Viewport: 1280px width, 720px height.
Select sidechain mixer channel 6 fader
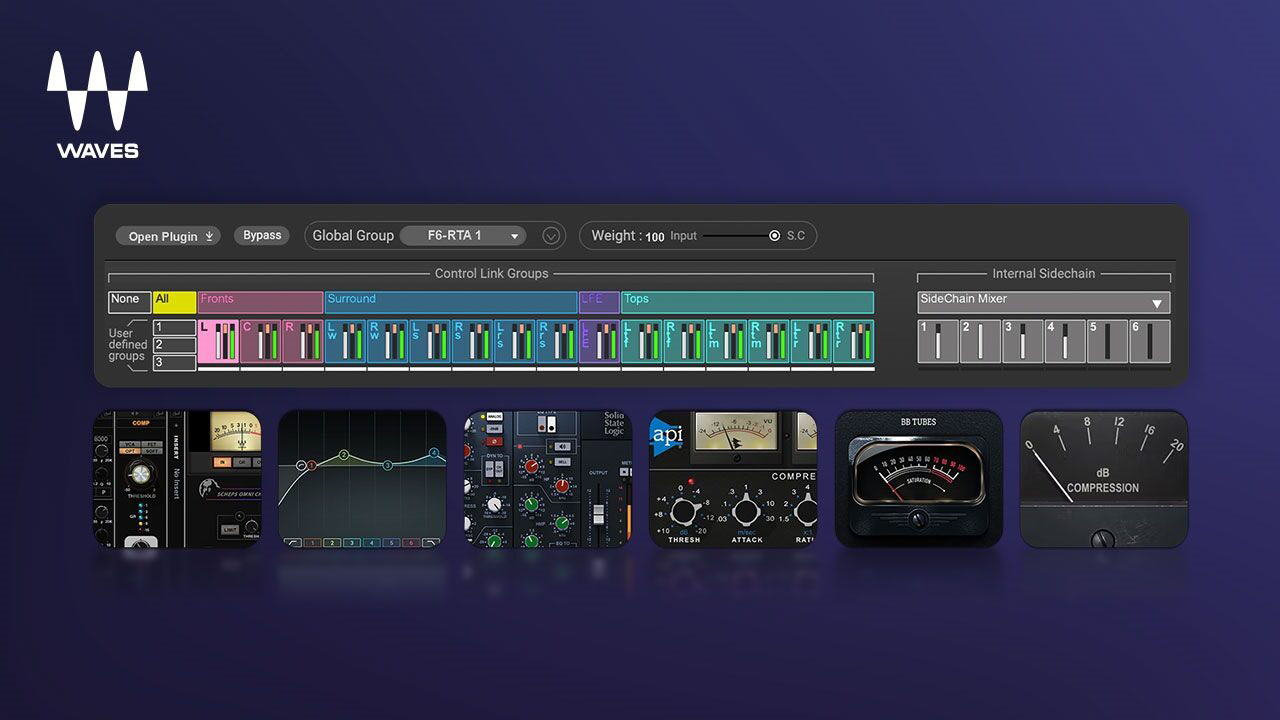pos(1149,341)
